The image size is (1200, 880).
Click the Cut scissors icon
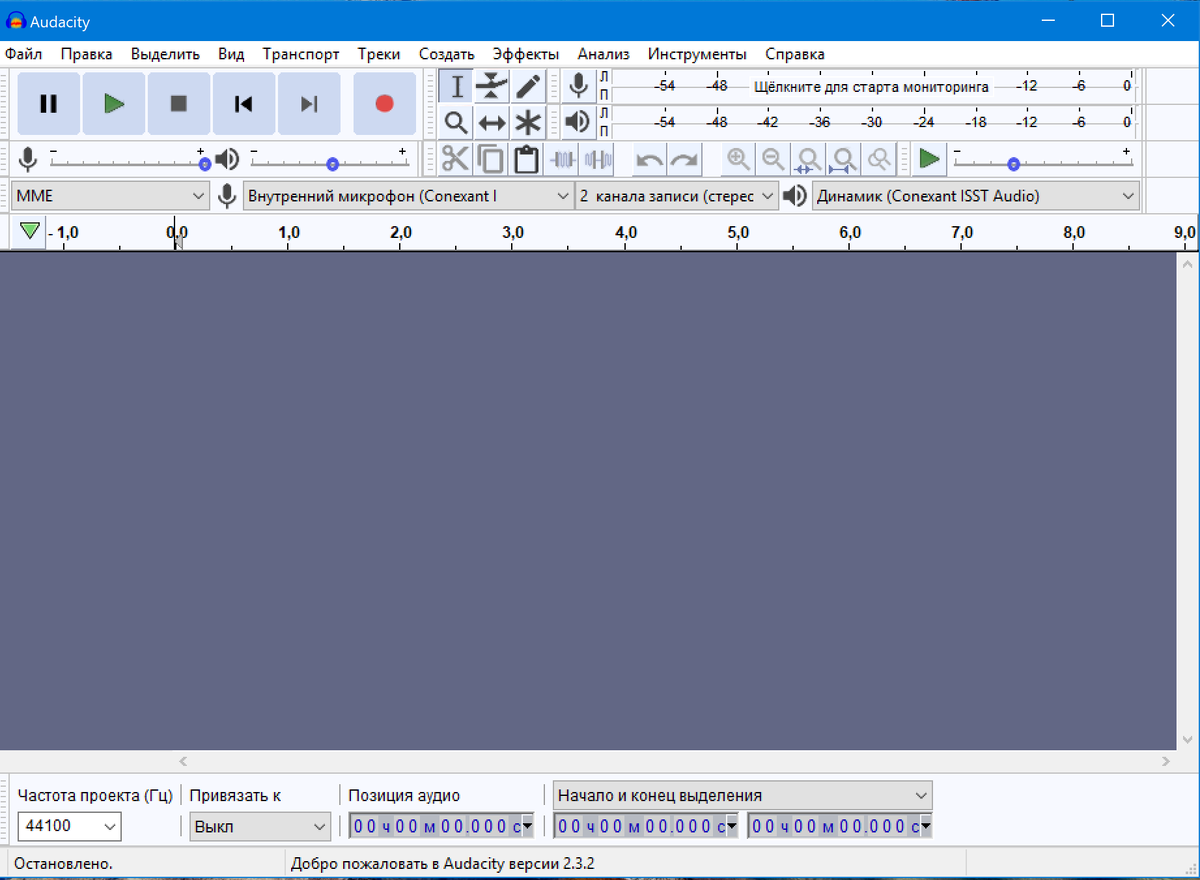coord(455,159)
